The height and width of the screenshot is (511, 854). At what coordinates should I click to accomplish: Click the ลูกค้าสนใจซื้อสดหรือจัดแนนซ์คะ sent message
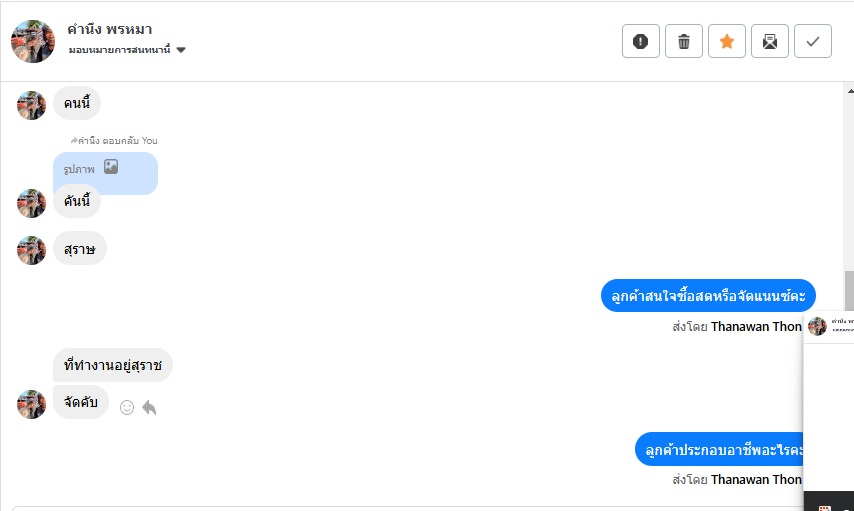(x=708, y=296)
